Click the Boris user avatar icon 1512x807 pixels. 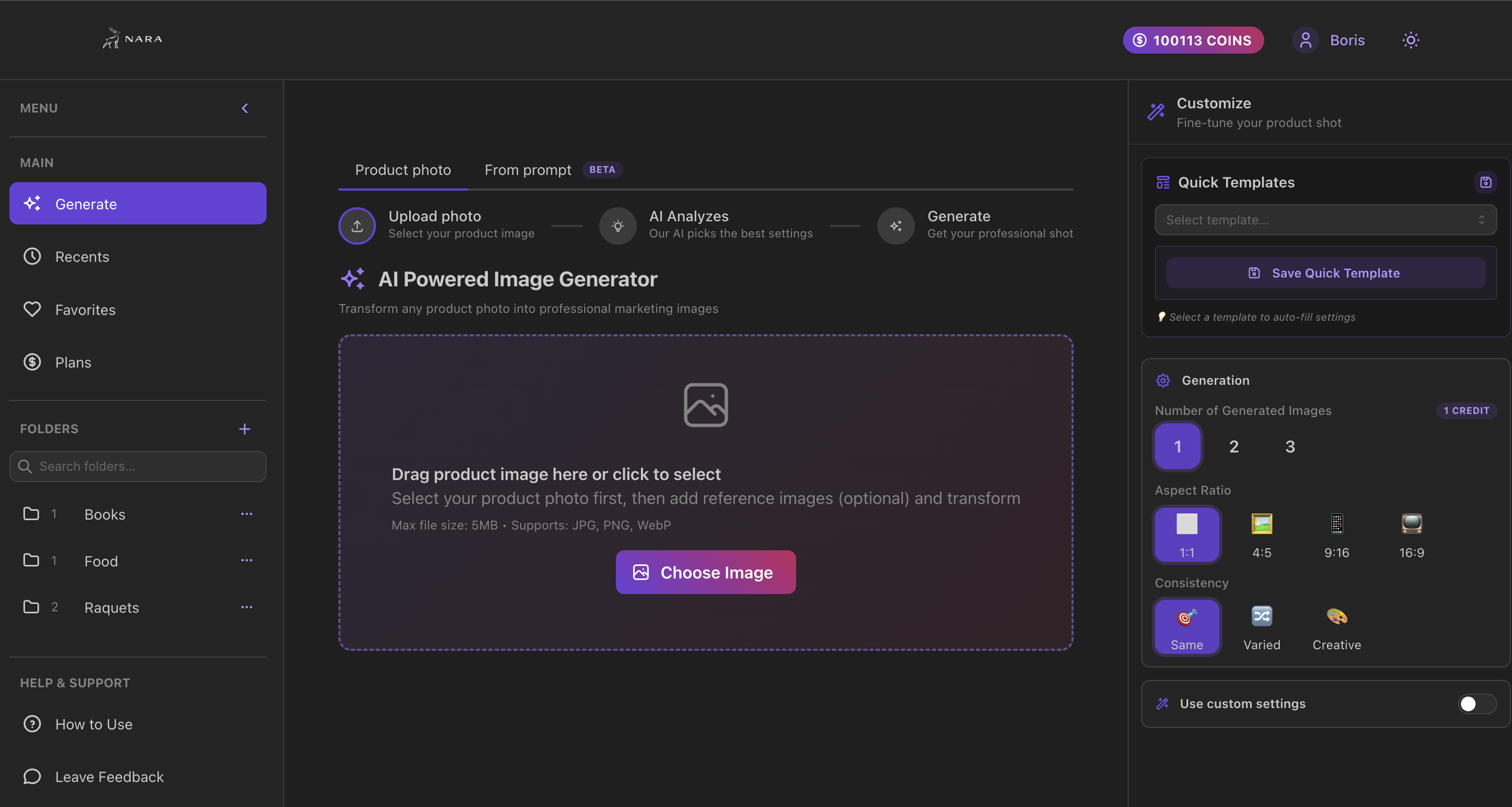[1305, 40]
